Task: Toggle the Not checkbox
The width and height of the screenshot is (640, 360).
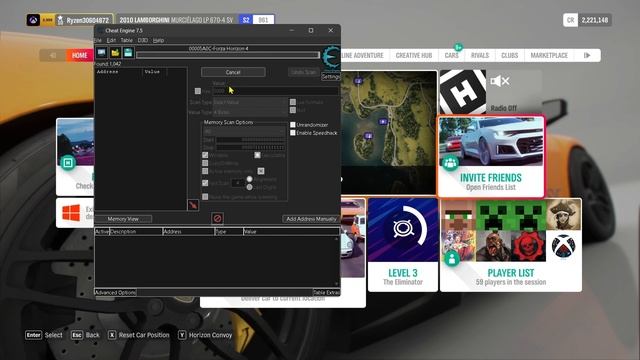Action: point(293,110)
